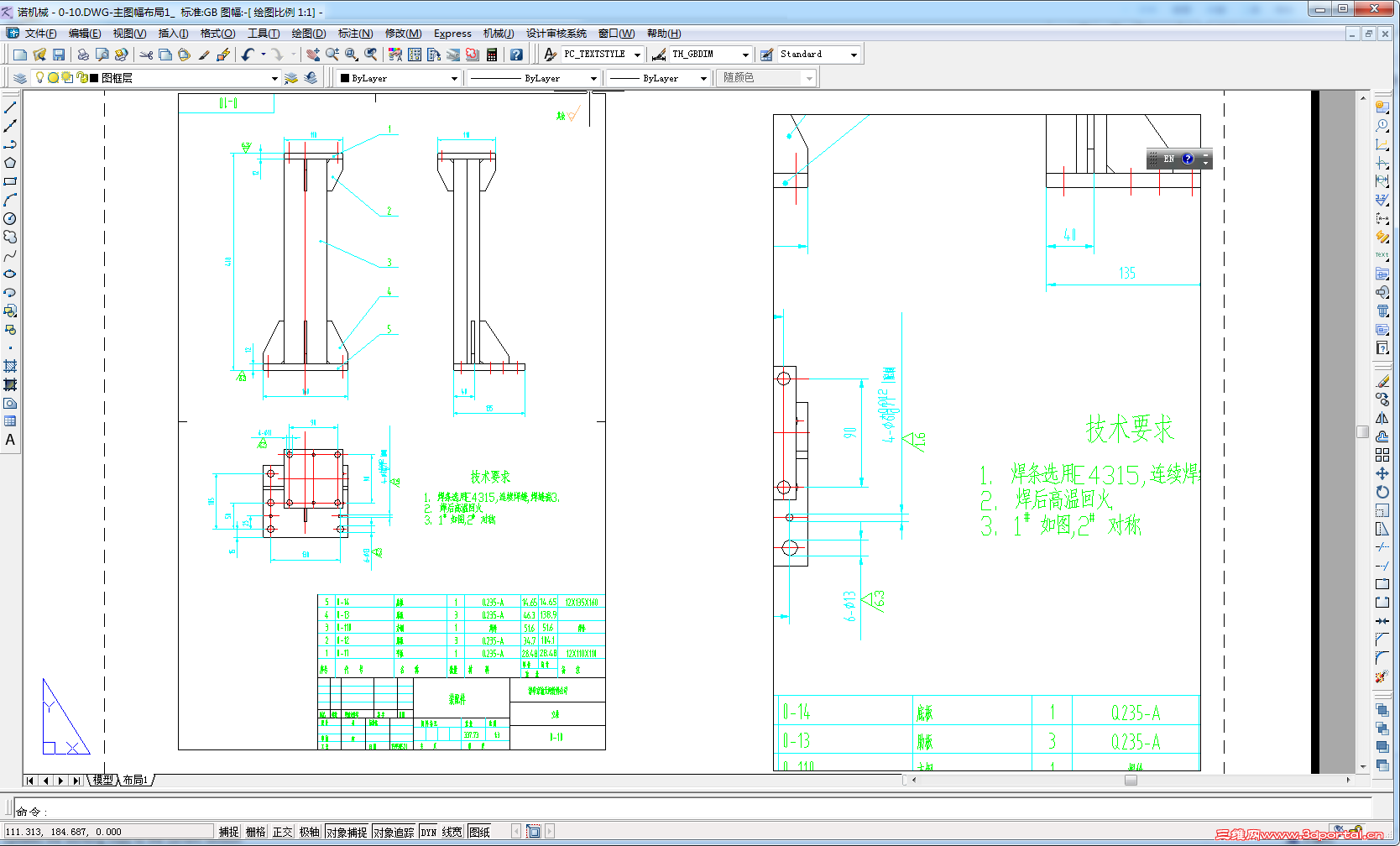Open the 绘图(D) menu
Image resolution: width=1400 pixels, height=846 pixels.
309,34
